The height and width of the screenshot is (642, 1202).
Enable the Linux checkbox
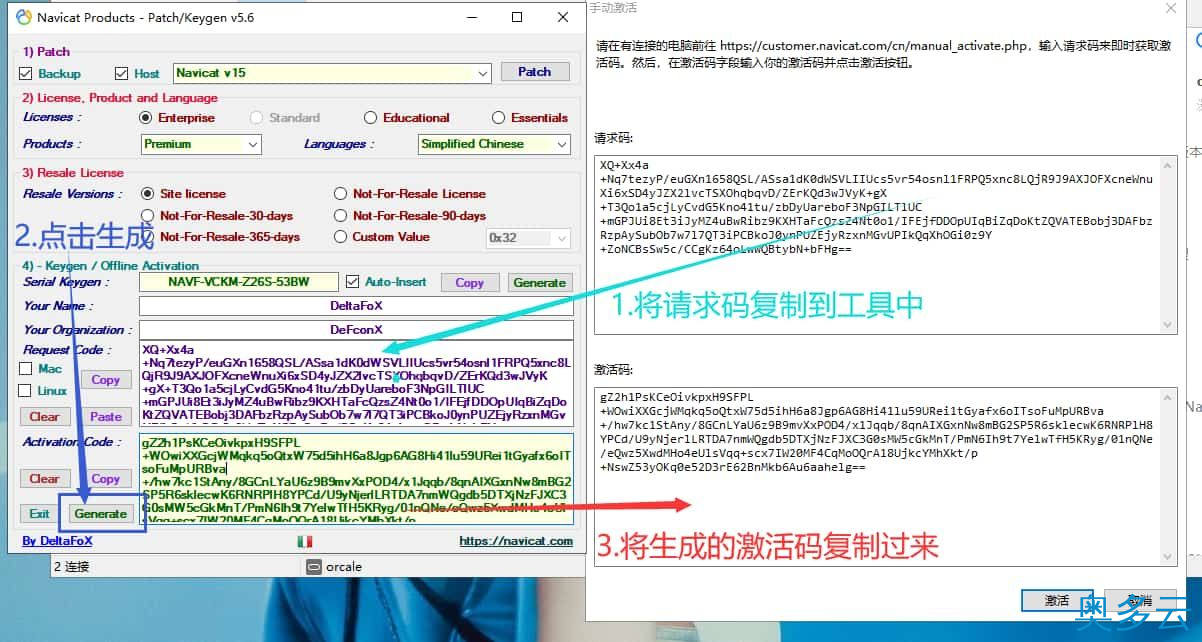[x=26, y=391]
